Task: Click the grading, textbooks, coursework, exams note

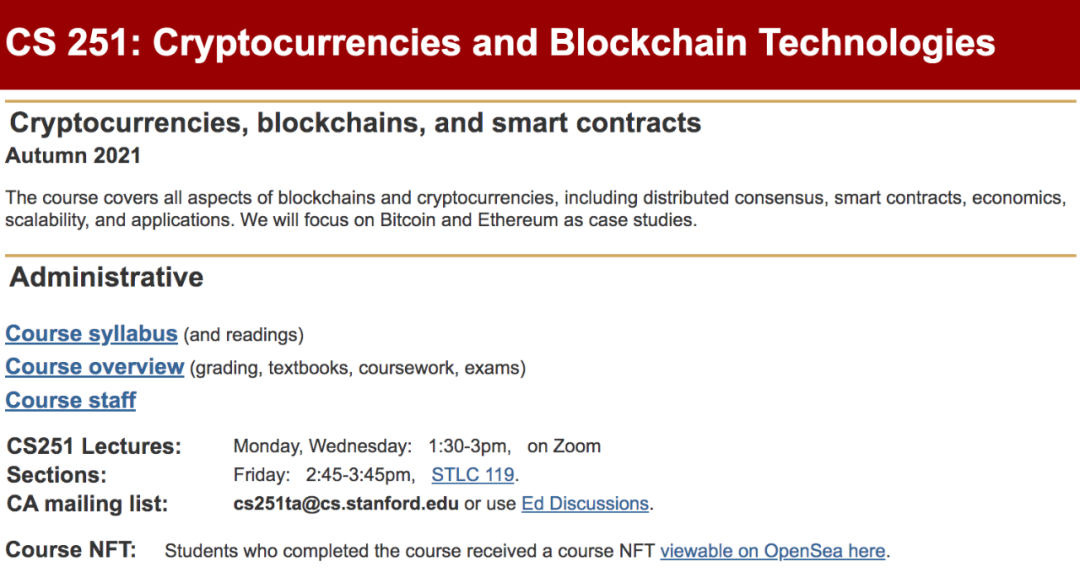Action: coord(358,368)
